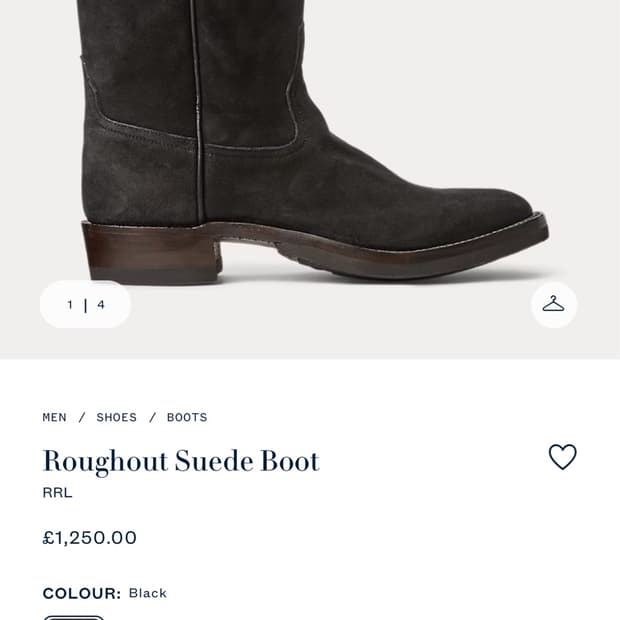Open the RRL brand link
The width and height of the screenshot is (620, 620).
[x=57, y=493]
